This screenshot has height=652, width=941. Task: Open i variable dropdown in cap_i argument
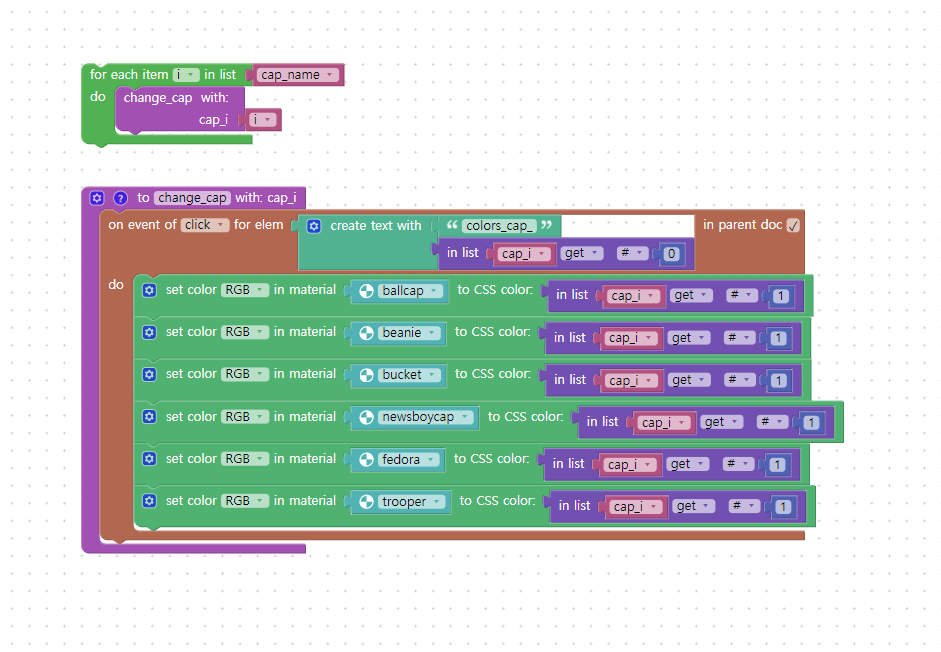pos(263,119)
